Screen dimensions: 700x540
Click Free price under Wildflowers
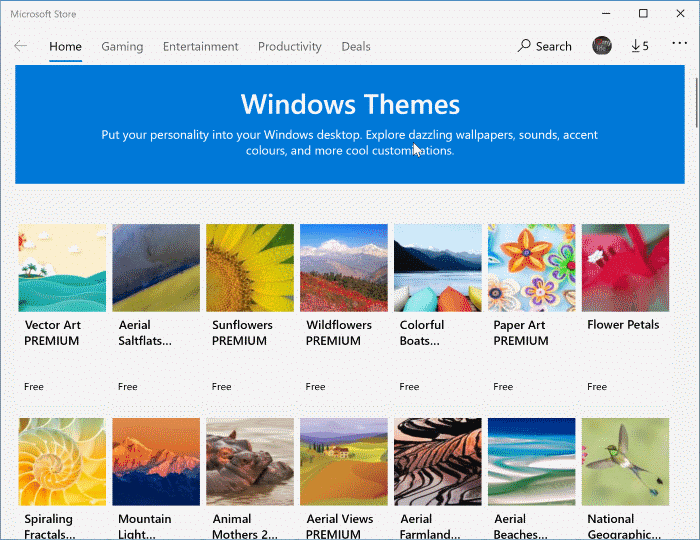(x=315, y=386)
